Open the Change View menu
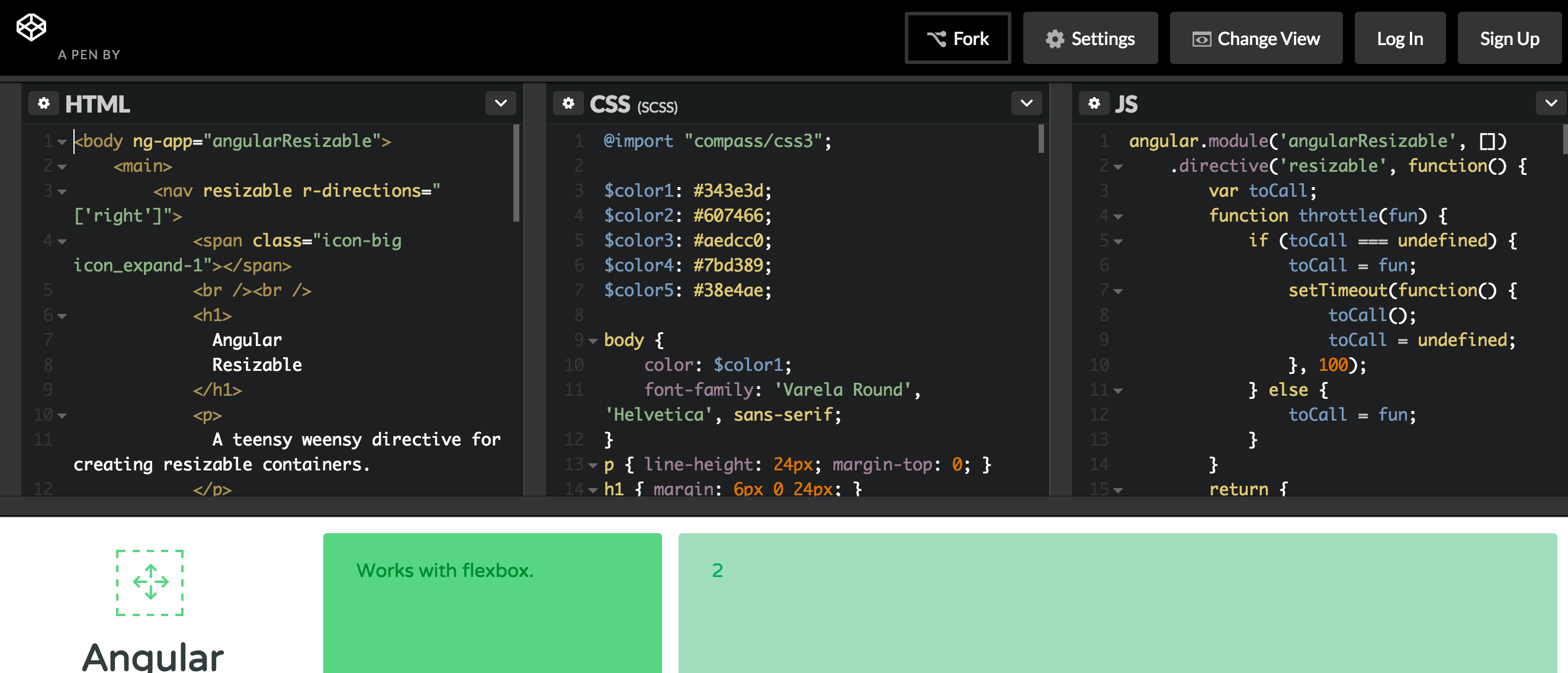Screen dimensions: 1568x673 [1255, 39]
